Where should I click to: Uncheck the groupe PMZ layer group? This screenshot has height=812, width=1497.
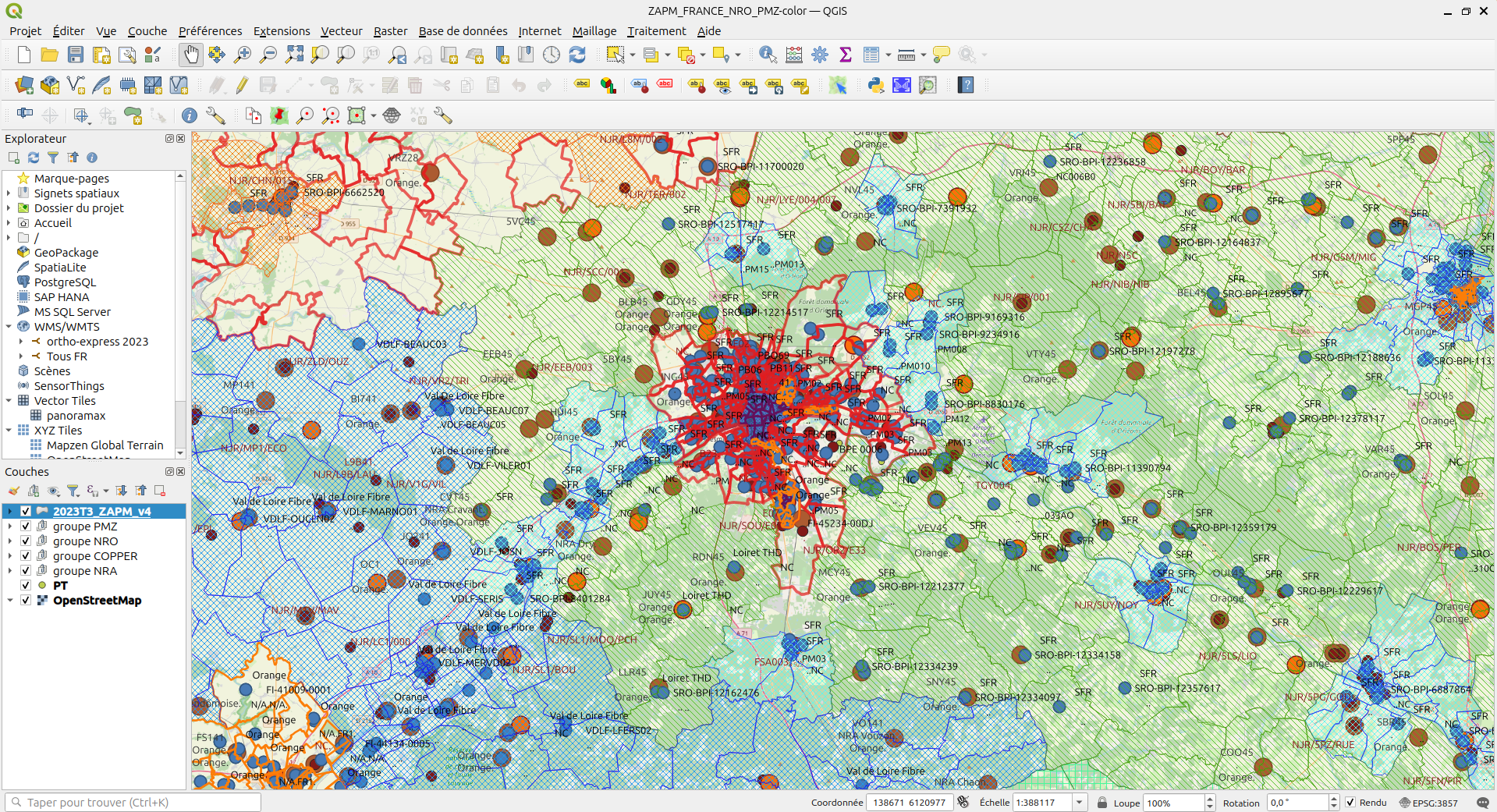pos(26,527)
